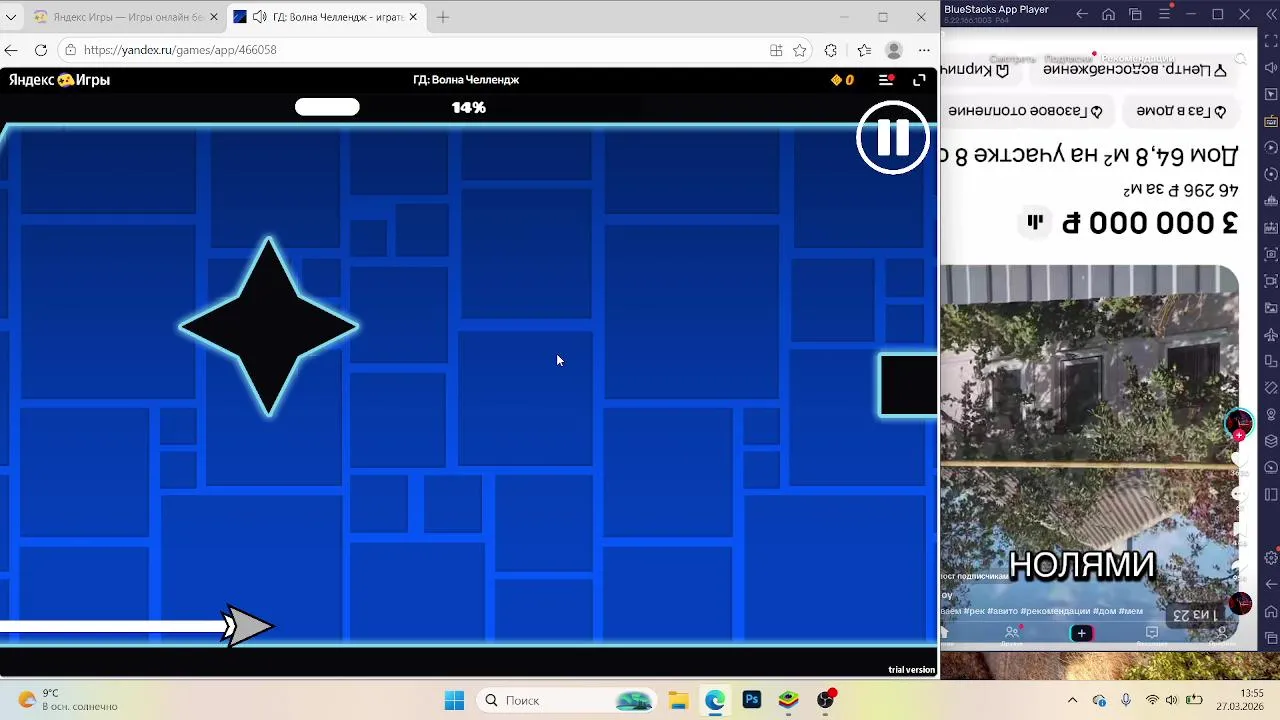Open TikTok inbox messages tab
The width and height of the screenshot is (1280, 720).
(x=1152, y=633)
